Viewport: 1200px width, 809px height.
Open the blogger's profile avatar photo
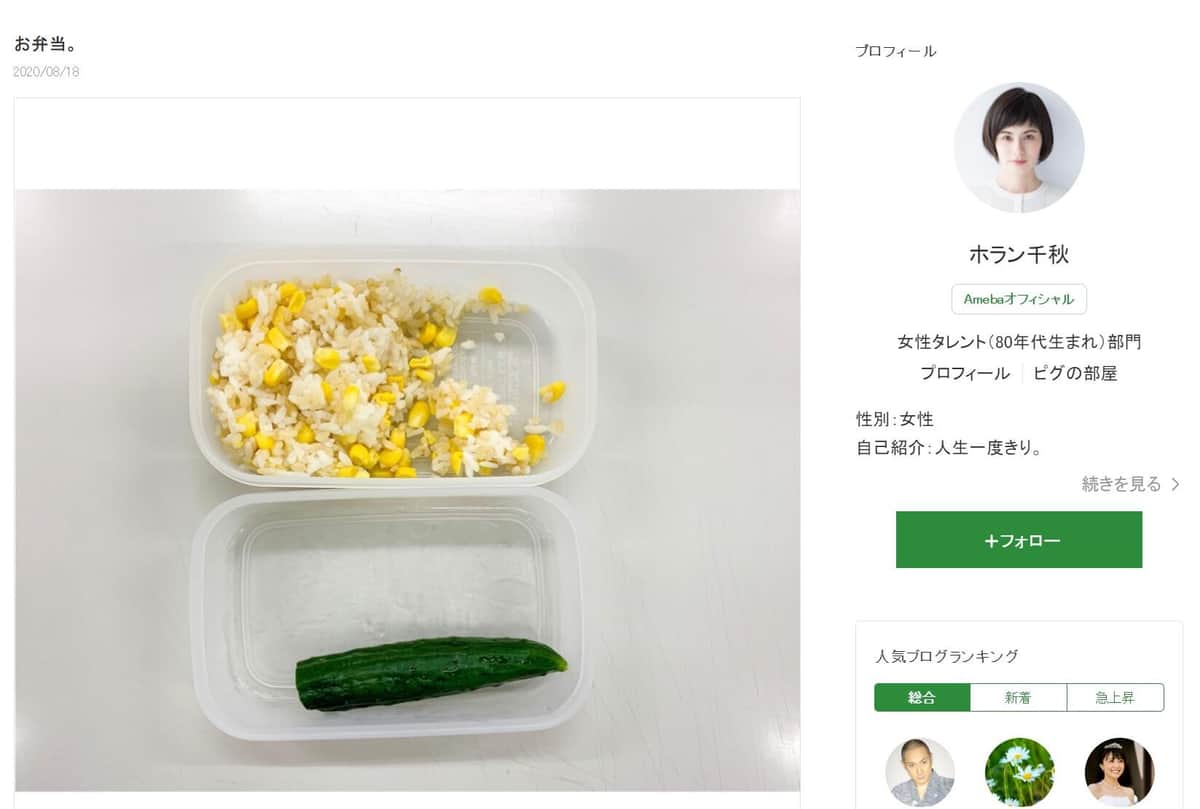coord(1019,146)
